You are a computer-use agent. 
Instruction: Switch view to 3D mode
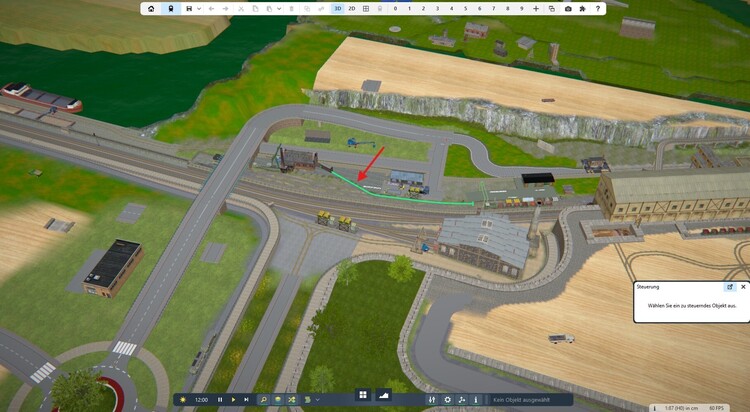337,8
